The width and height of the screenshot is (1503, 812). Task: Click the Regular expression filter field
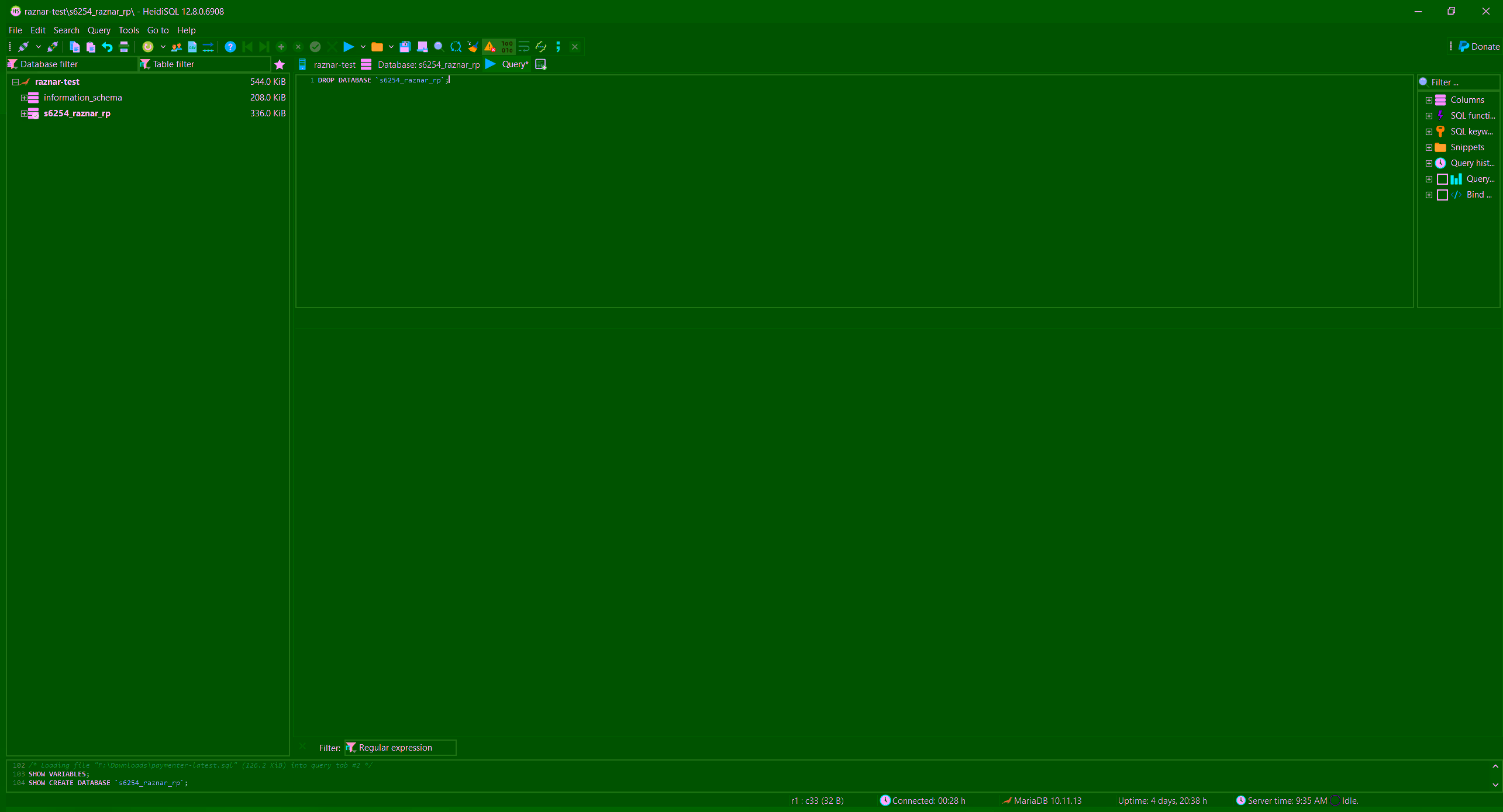[x=401, y=748]
